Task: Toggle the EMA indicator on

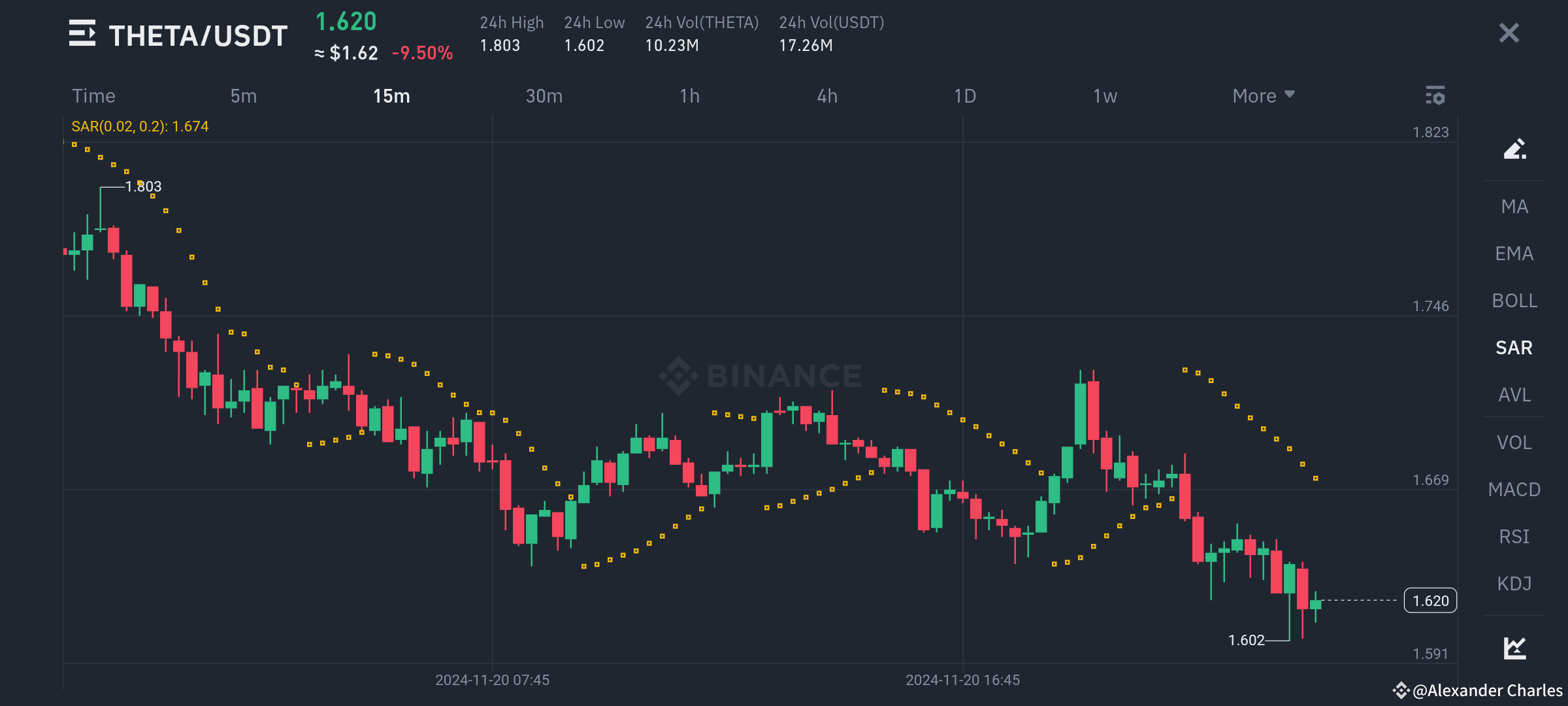Action: [1514, 254]
